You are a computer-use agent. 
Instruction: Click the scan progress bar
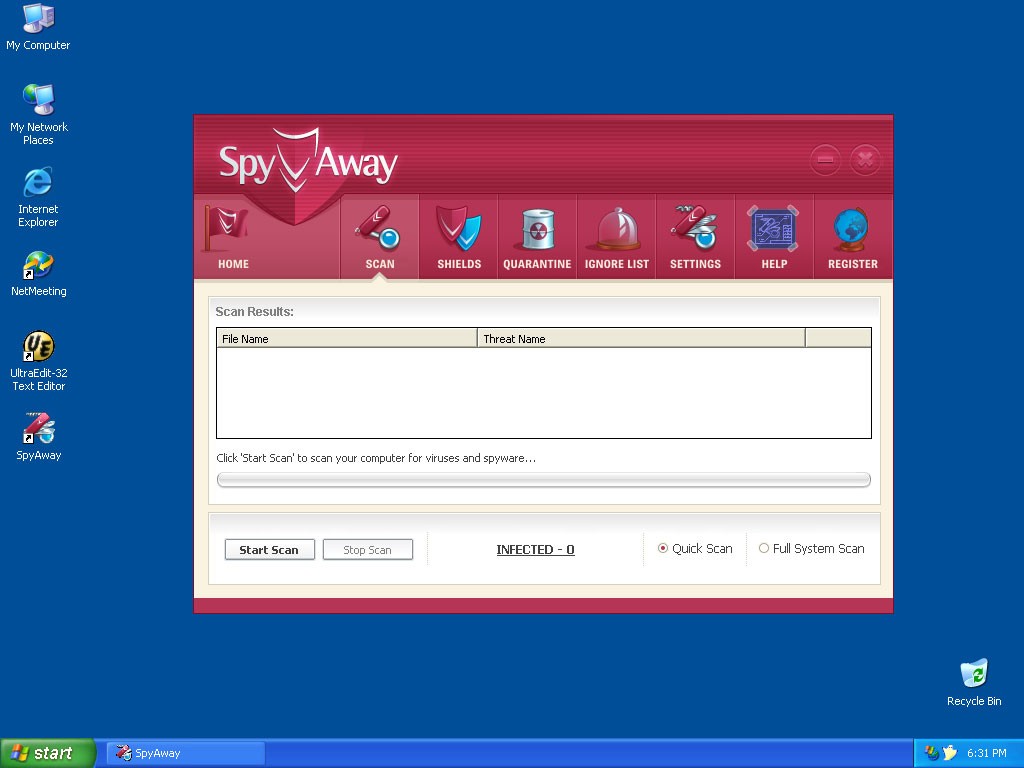pyautogui.click(x=543, y=480)
